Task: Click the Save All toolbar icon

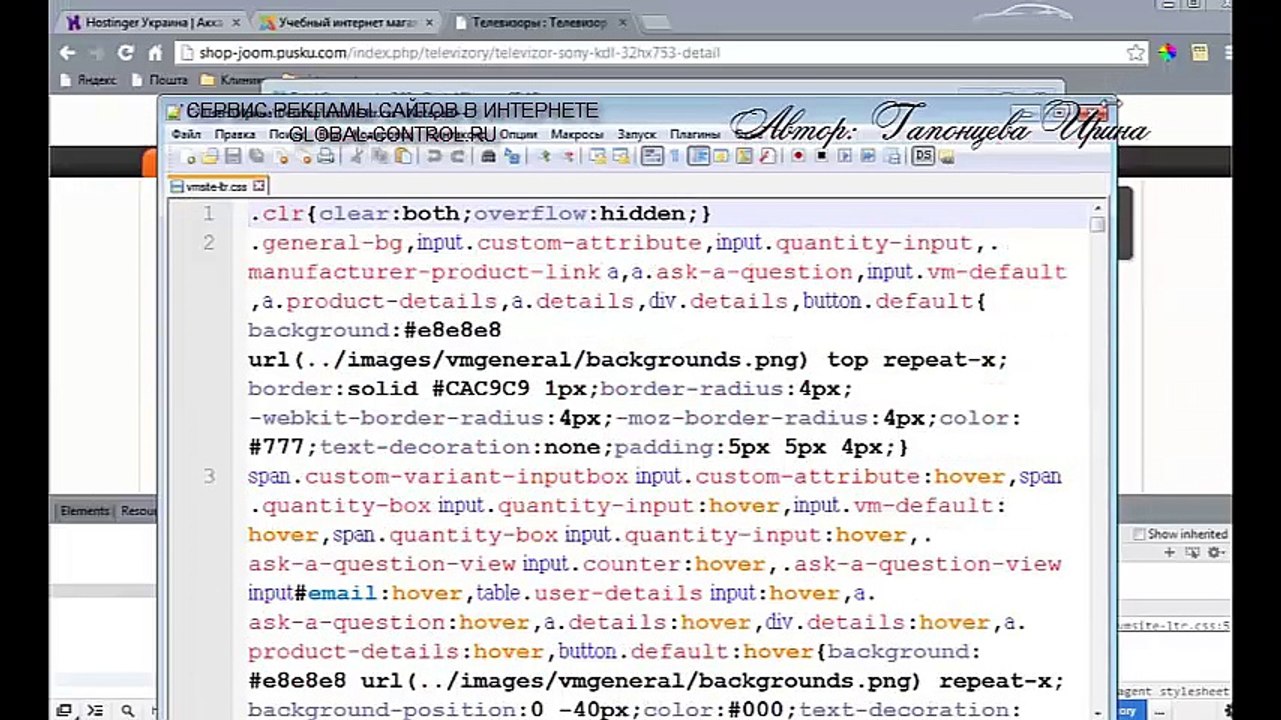Action: click(257, 156)
